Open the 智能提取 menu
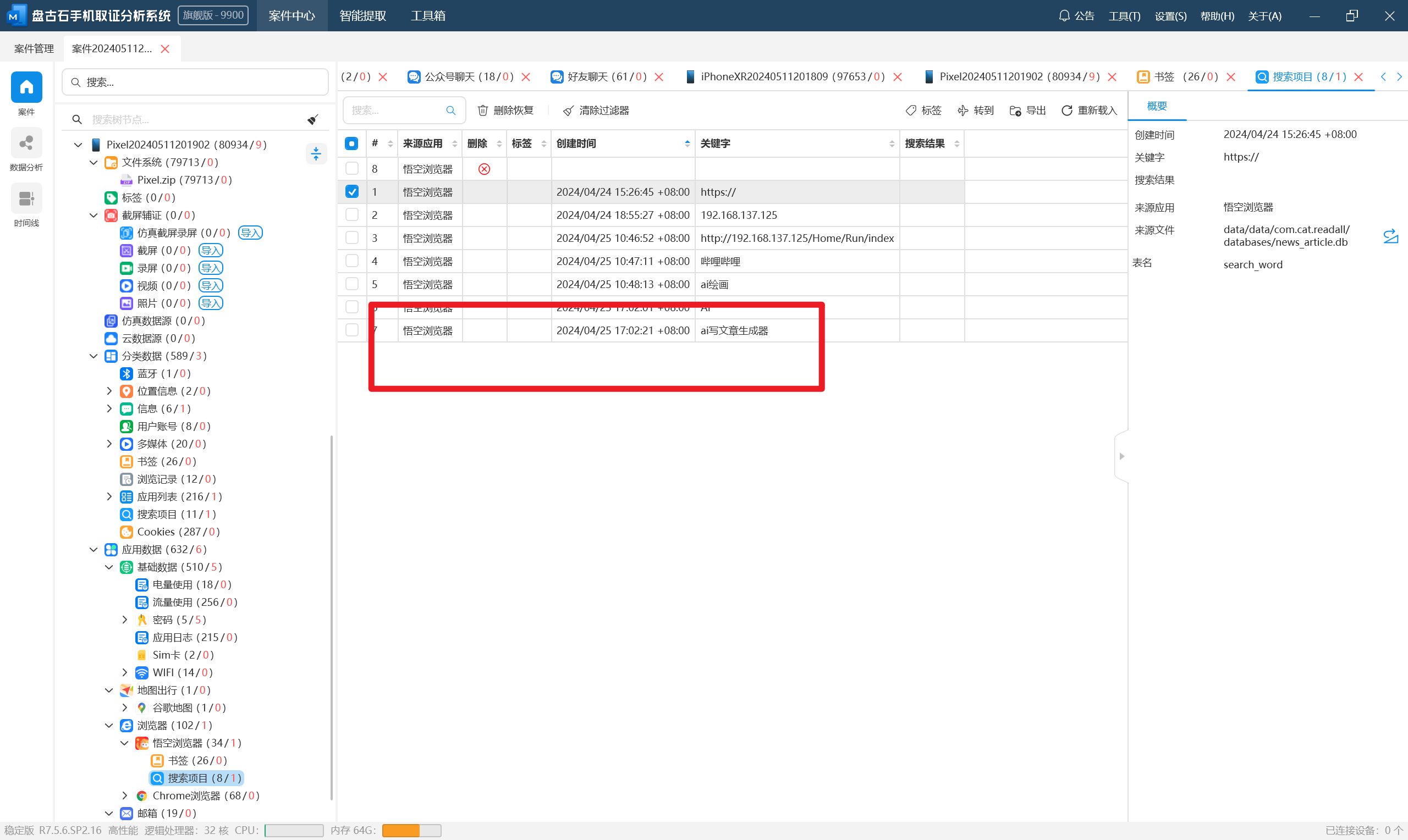 (x=362, y=15)
